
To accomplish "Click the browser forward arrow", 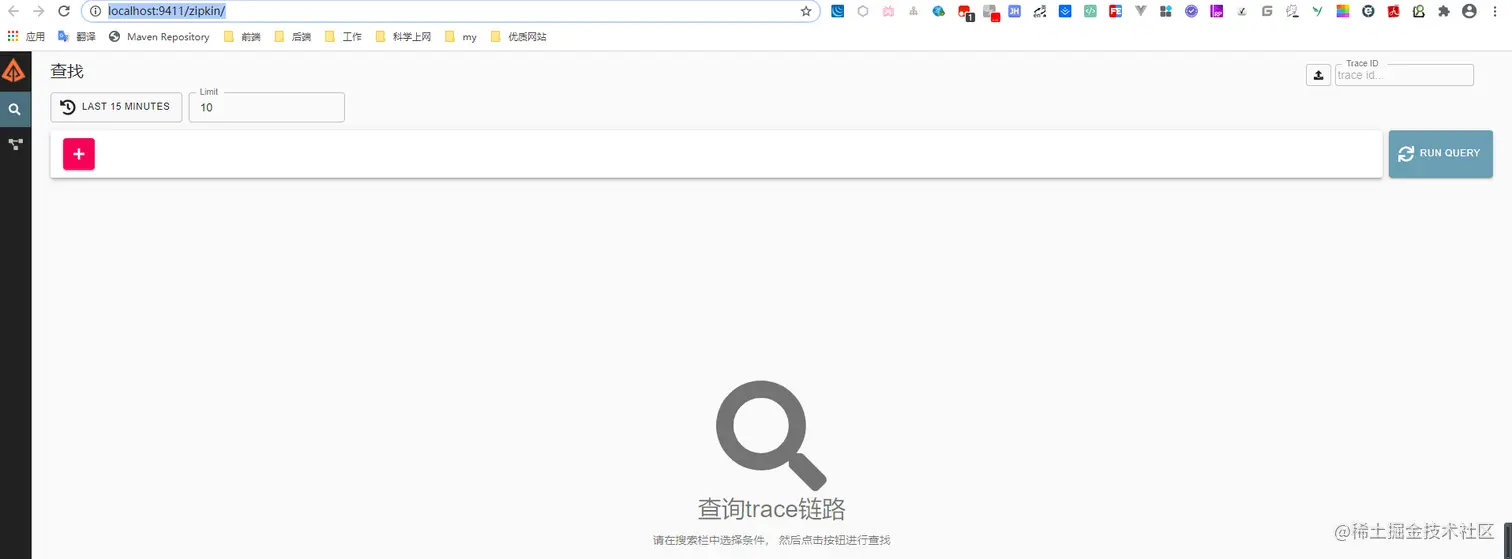I will [x=39, y=11].
